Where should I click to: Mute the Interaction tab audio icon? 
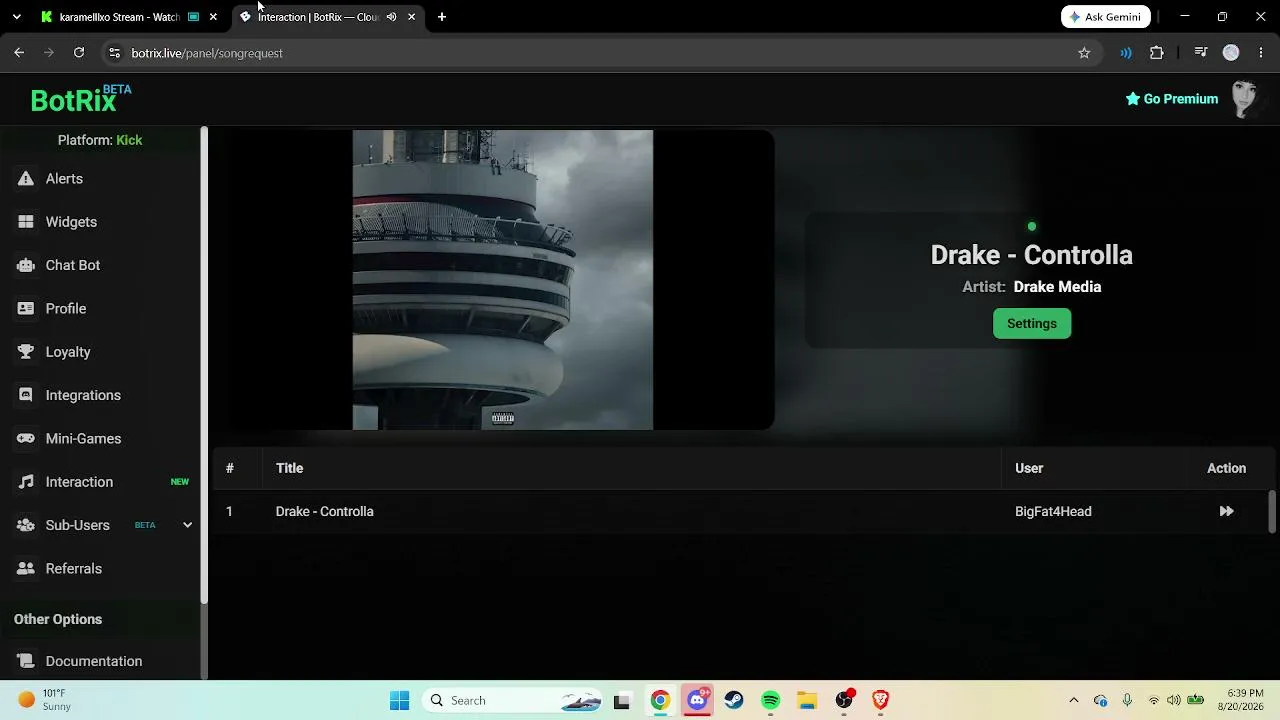(x=392, y=17)
